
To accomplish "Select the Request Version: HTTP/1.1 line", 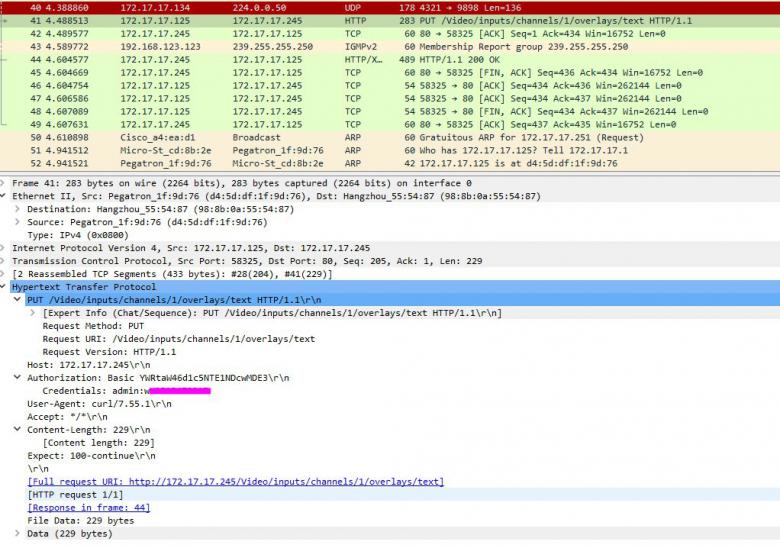I will (x=109, y=352).
